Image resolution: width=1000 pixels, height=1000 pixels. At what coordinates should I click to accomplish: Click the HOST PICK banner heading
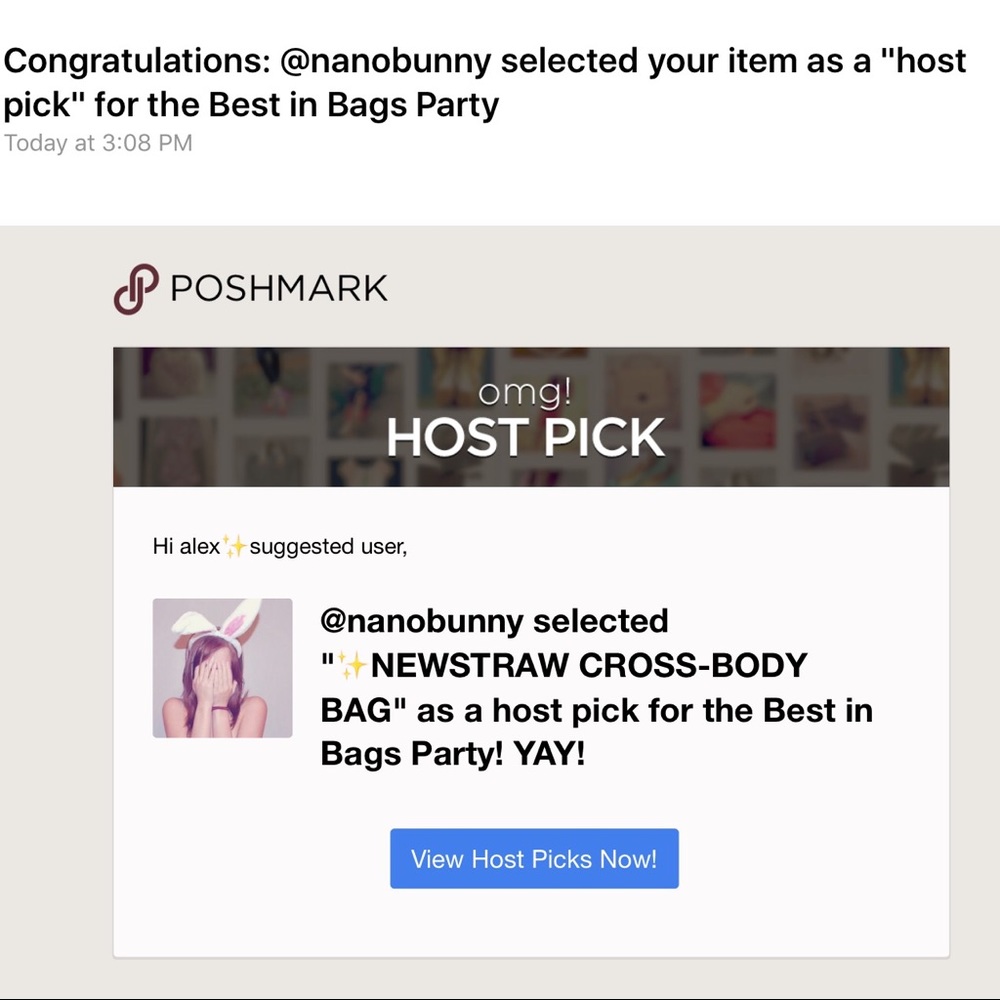point(525,437)
